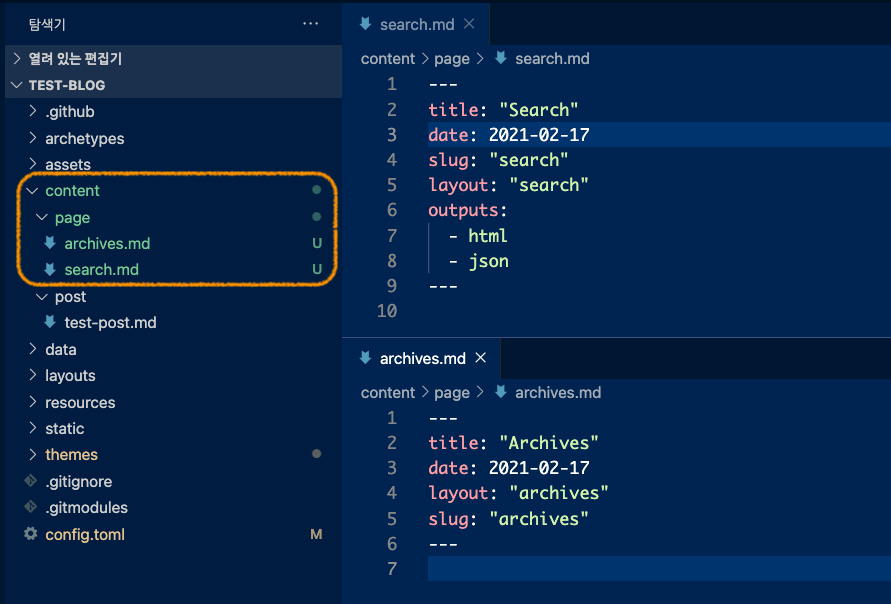Image resolution: width=891 pixels, height=604 pixels.
Task: Open config.toml from the file tree
Action: tap(85, 534)
